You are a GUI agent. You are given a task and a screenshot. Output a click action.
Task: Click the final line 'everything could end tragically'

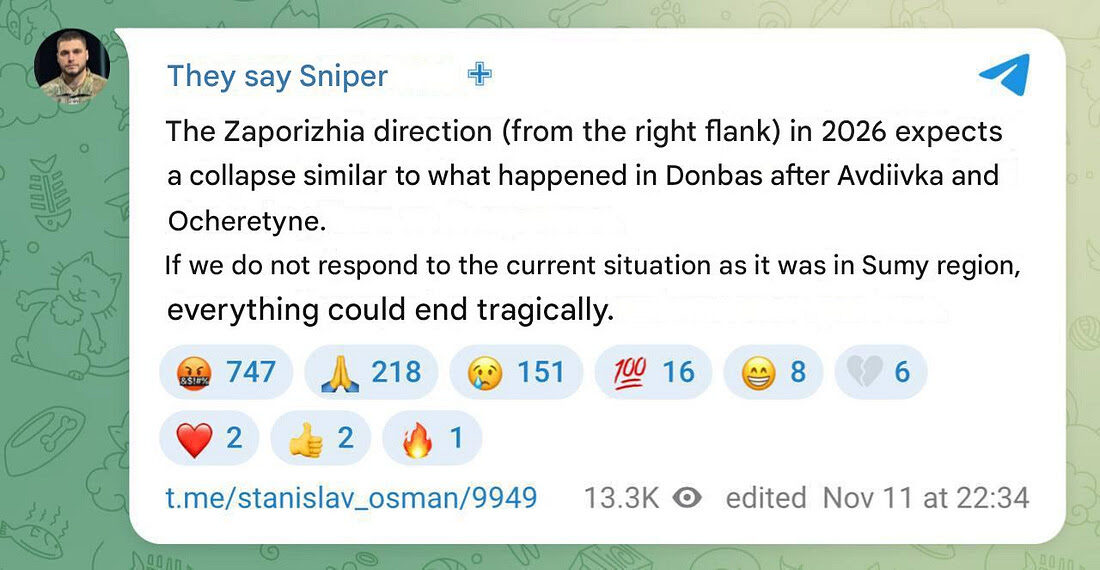click(x=389, y=310)
